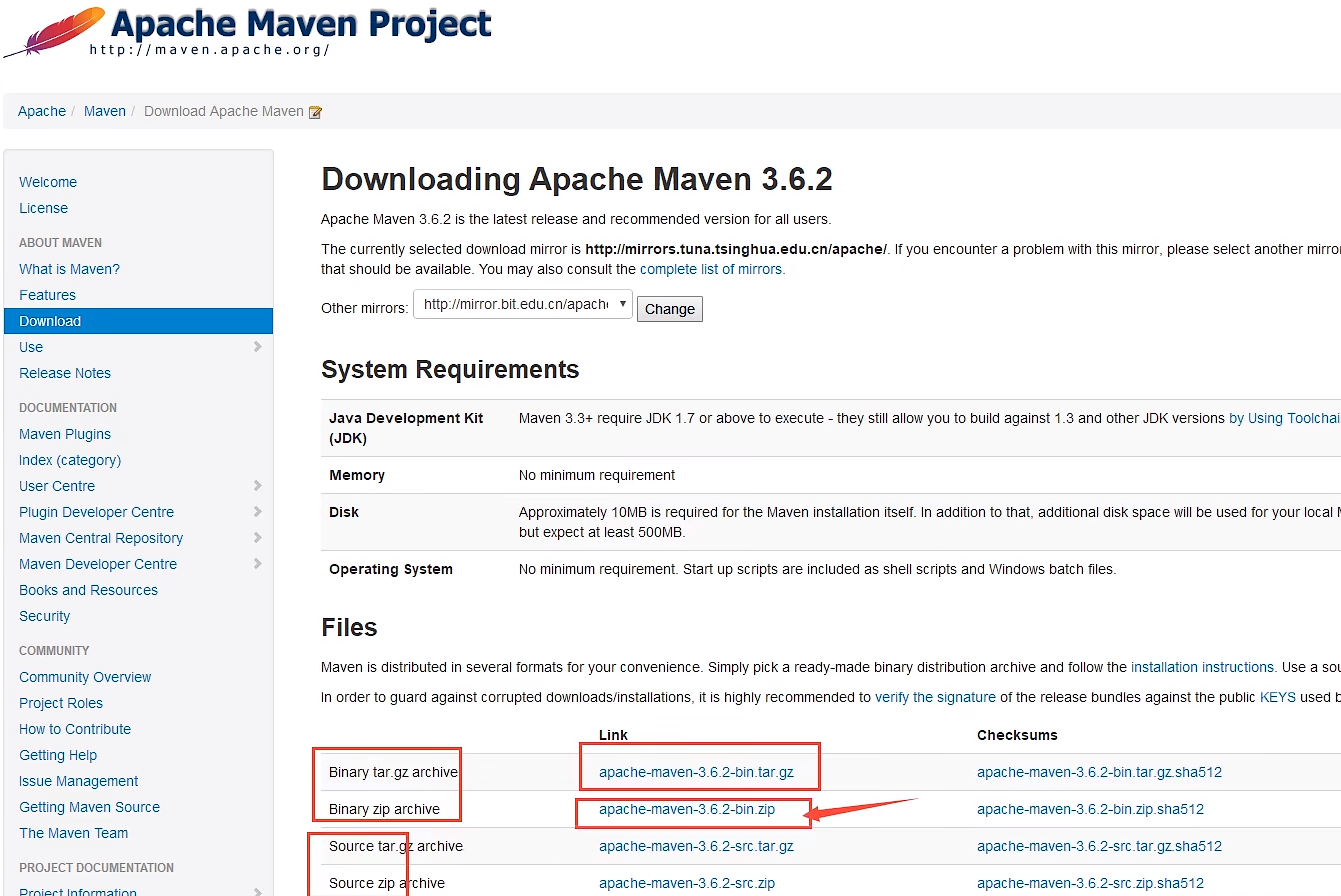This screenshot has height=896, width=1341.
Task: Open the Download sidebar menu item
Action: coord(50,321)
